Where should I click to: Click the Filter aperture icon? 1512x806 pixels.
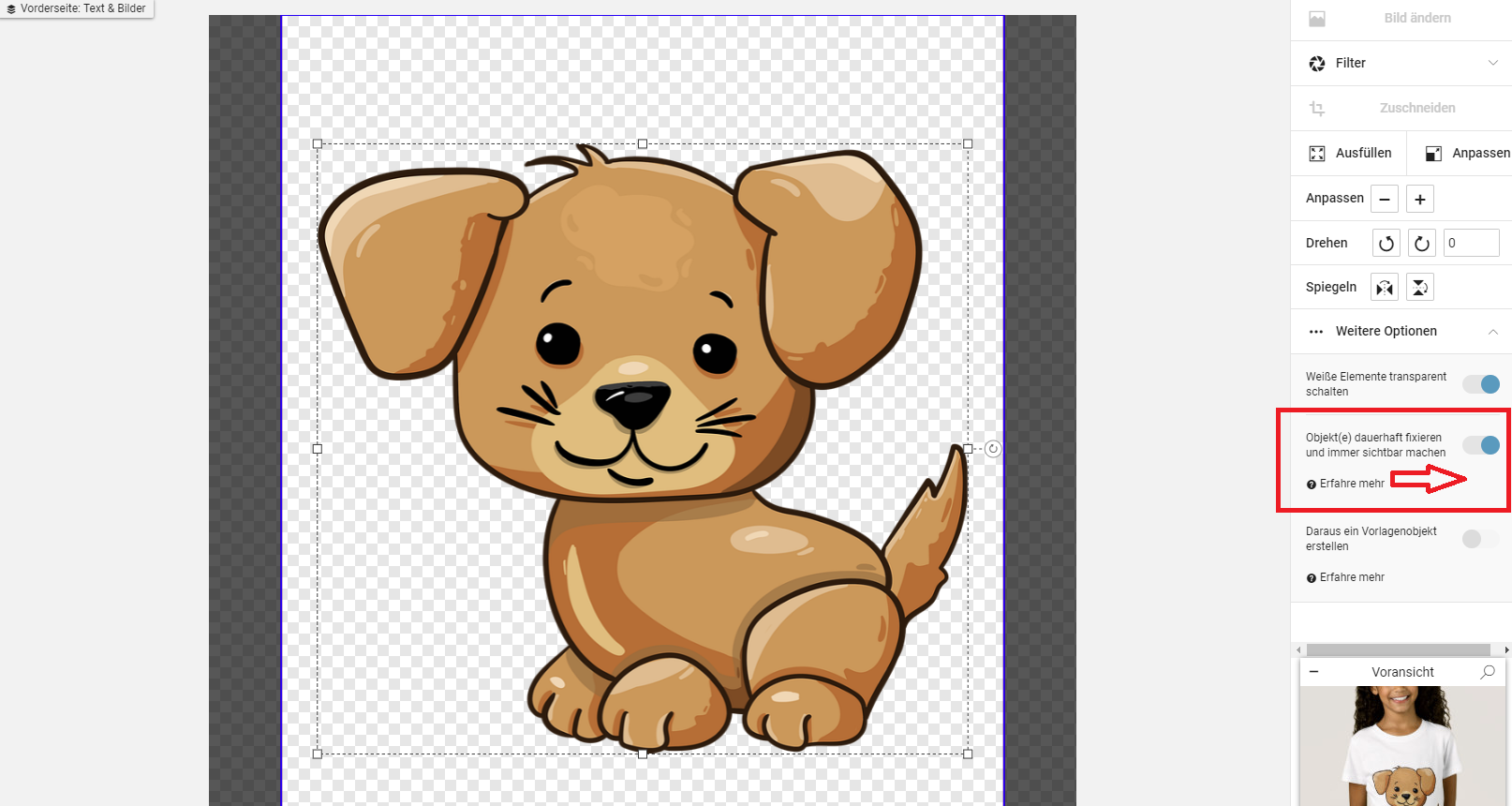click(x=1317, y=63)
